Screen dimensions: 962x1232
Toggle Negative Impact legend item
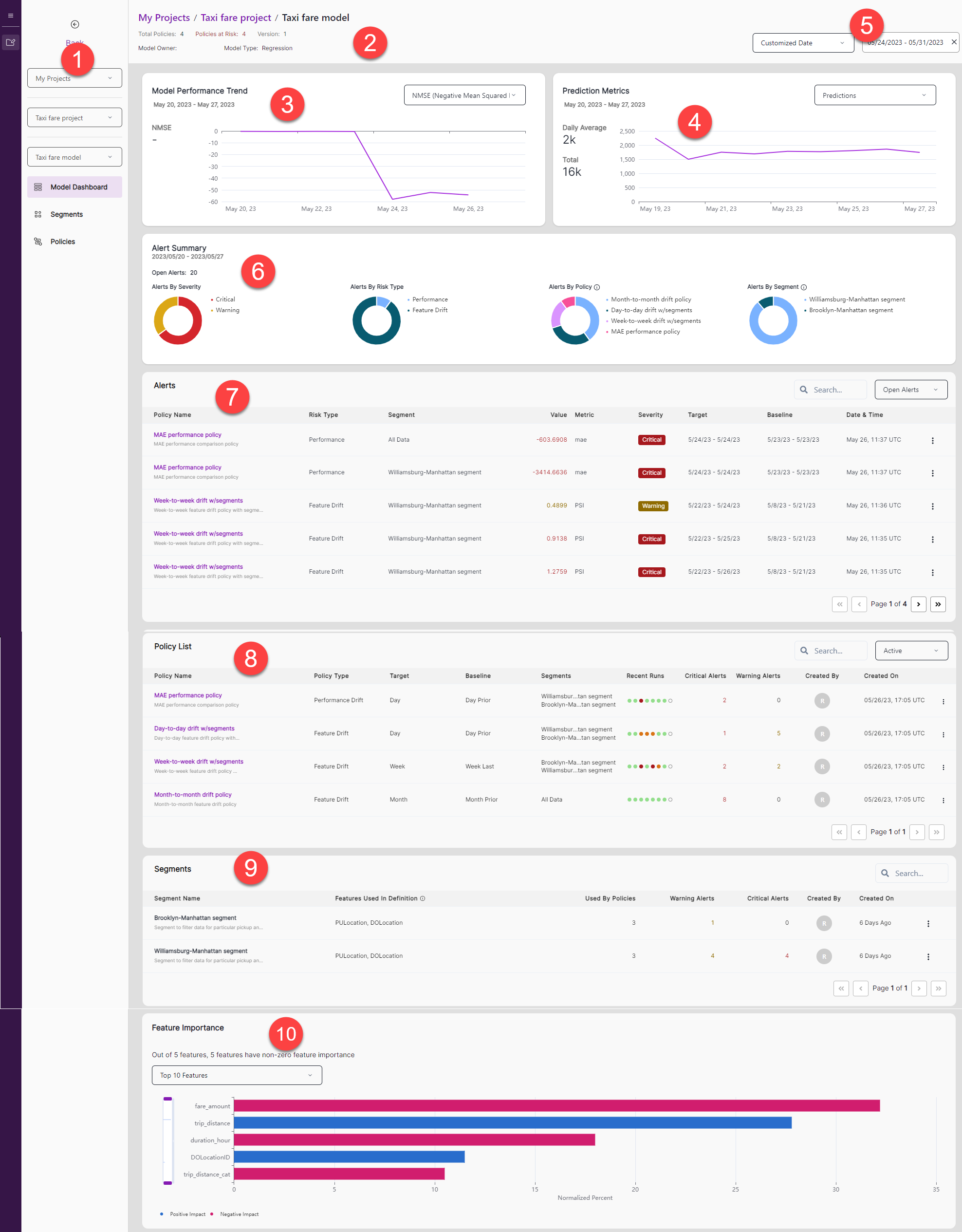[234, 1214]
